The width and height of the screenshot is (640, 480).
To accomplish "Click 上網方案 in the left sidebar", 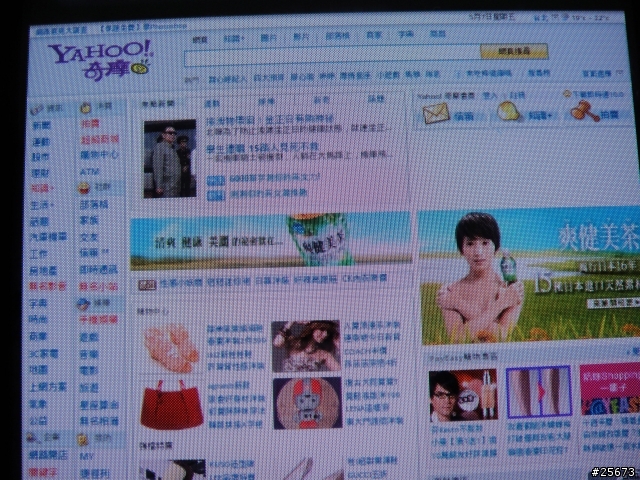I will coord(48,387).
